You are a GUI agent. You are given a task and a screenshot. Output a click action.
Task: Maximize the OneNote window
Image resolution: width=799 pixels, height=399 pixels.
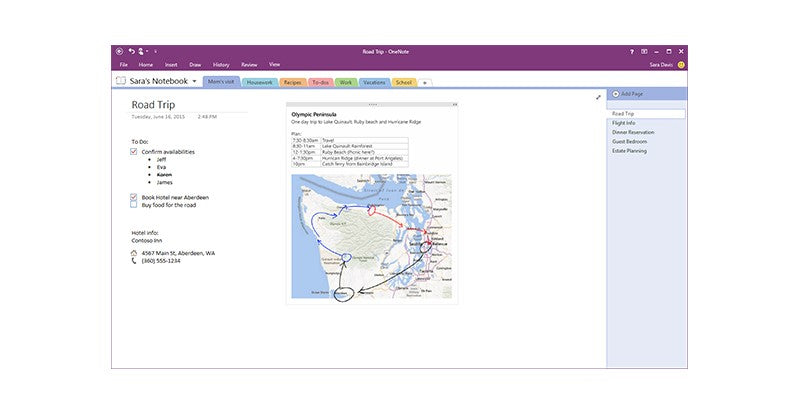tap(669, 51)
